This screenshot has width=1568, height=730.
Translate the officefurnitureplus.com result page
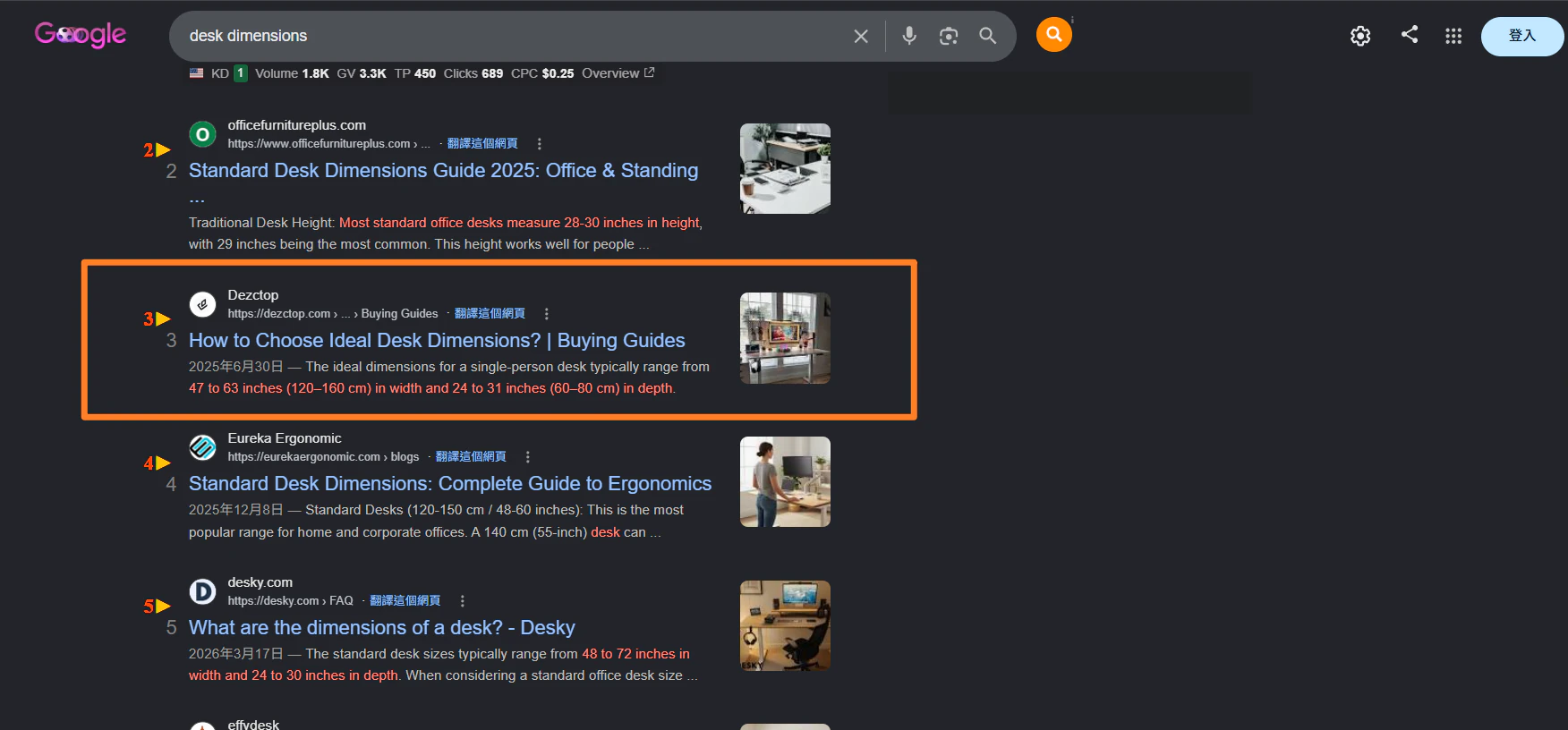coord(482,143)
